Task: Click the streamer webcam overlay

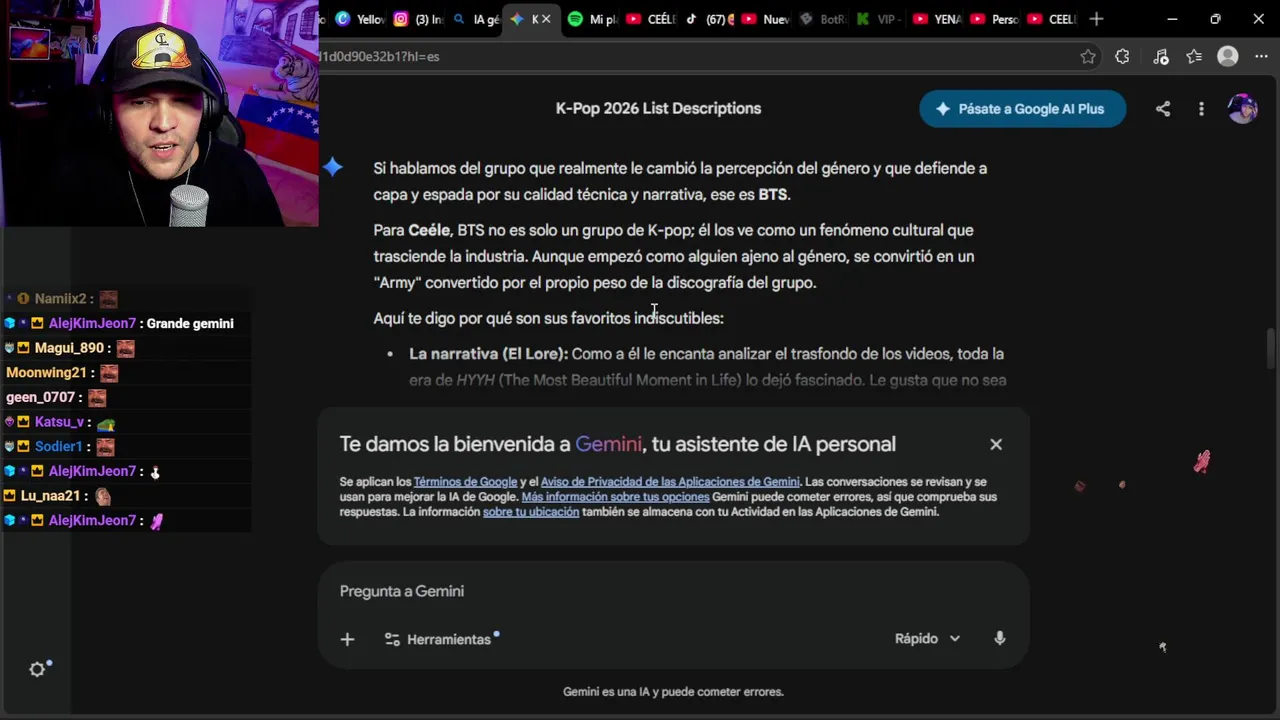Action: click(159, 113)
